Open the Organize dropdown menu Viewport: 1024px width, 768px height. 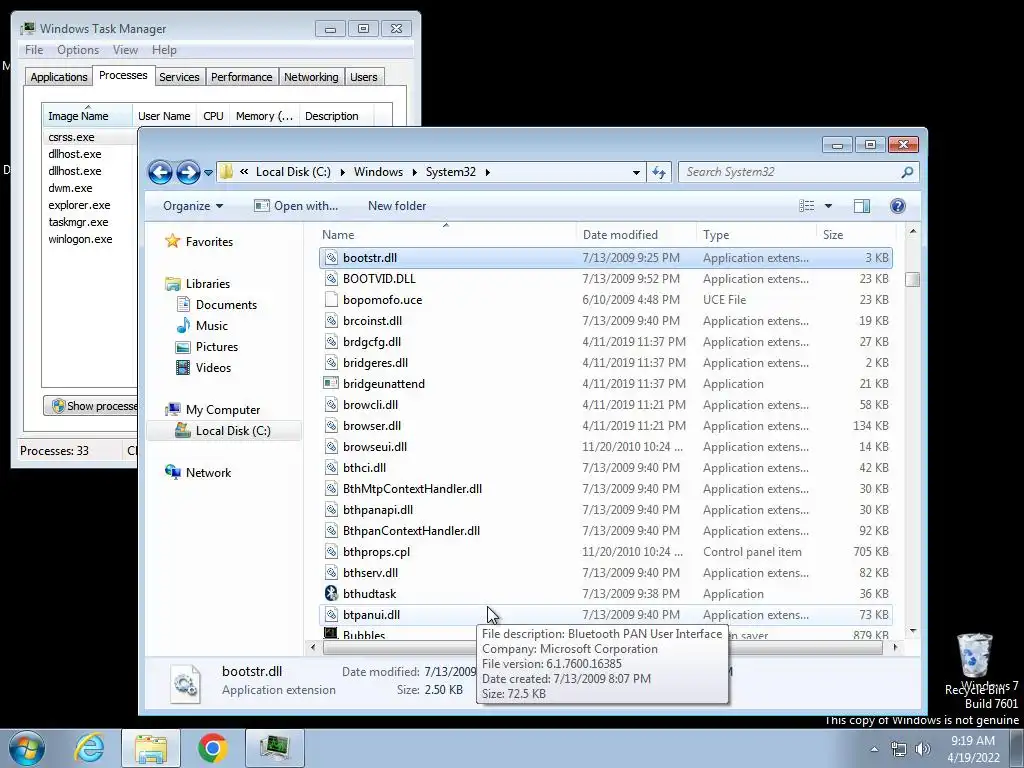tap(193, 206)
